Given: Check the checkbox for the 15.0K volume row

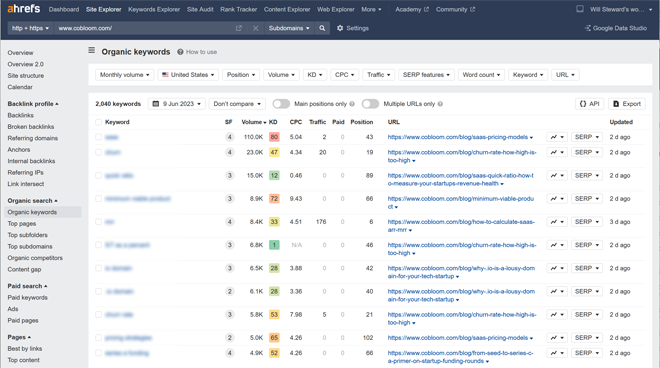Looking at the screenshot, I should pos(98,176).
